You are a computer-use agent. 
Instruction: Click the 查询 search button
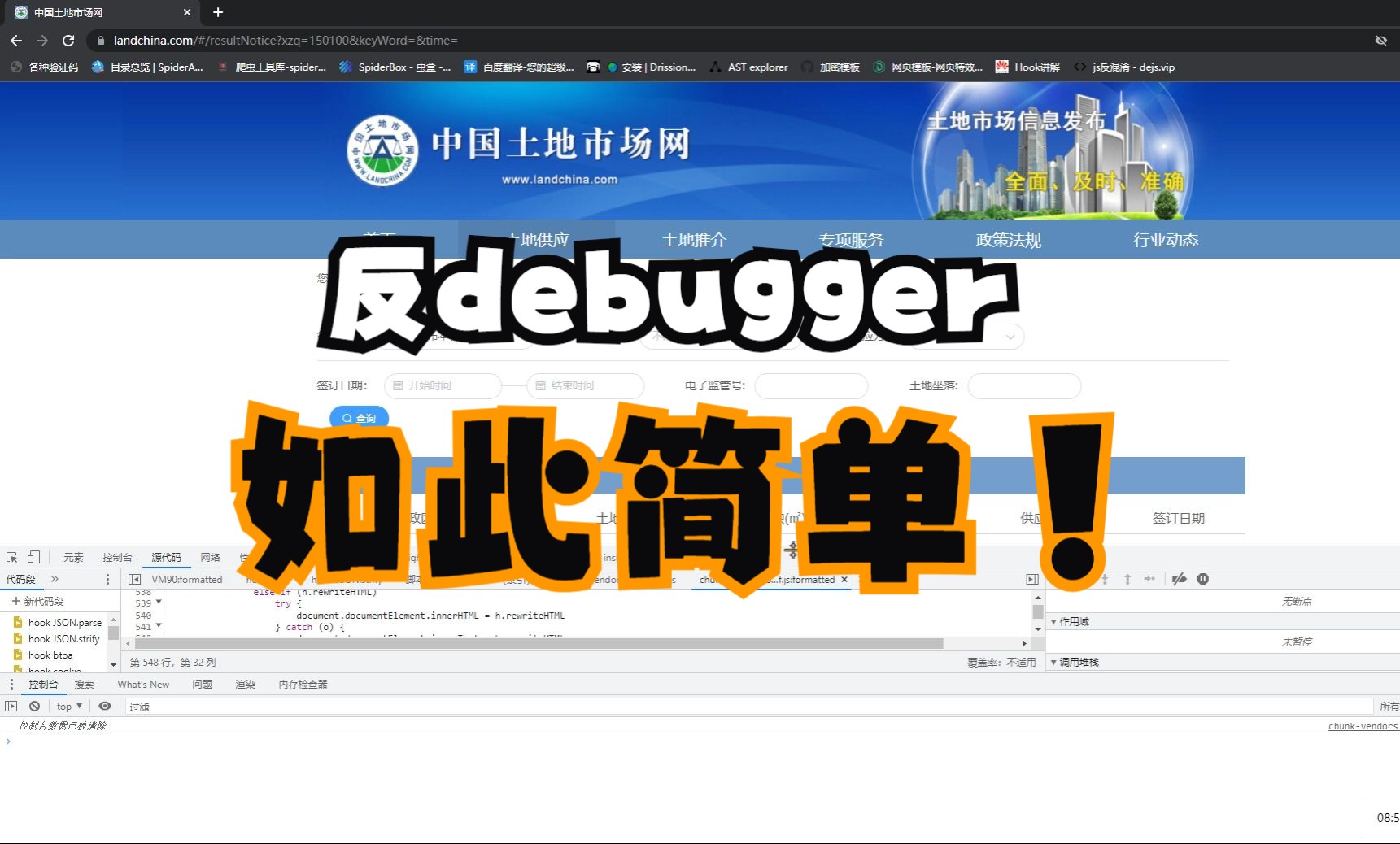pos(359,418)
